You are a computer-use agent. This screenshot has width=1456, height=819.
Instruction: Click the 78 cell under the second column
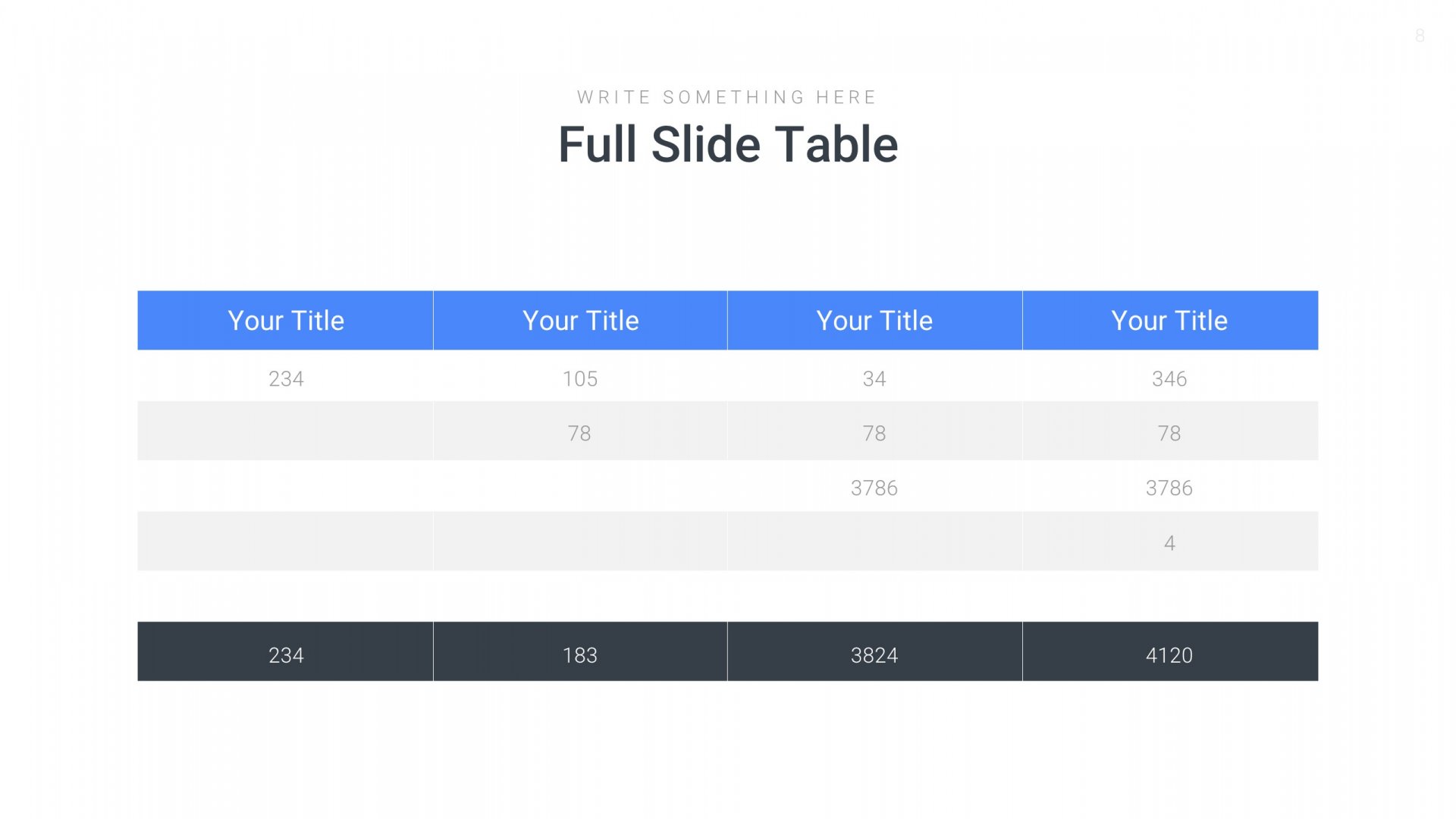click(579, 433)
